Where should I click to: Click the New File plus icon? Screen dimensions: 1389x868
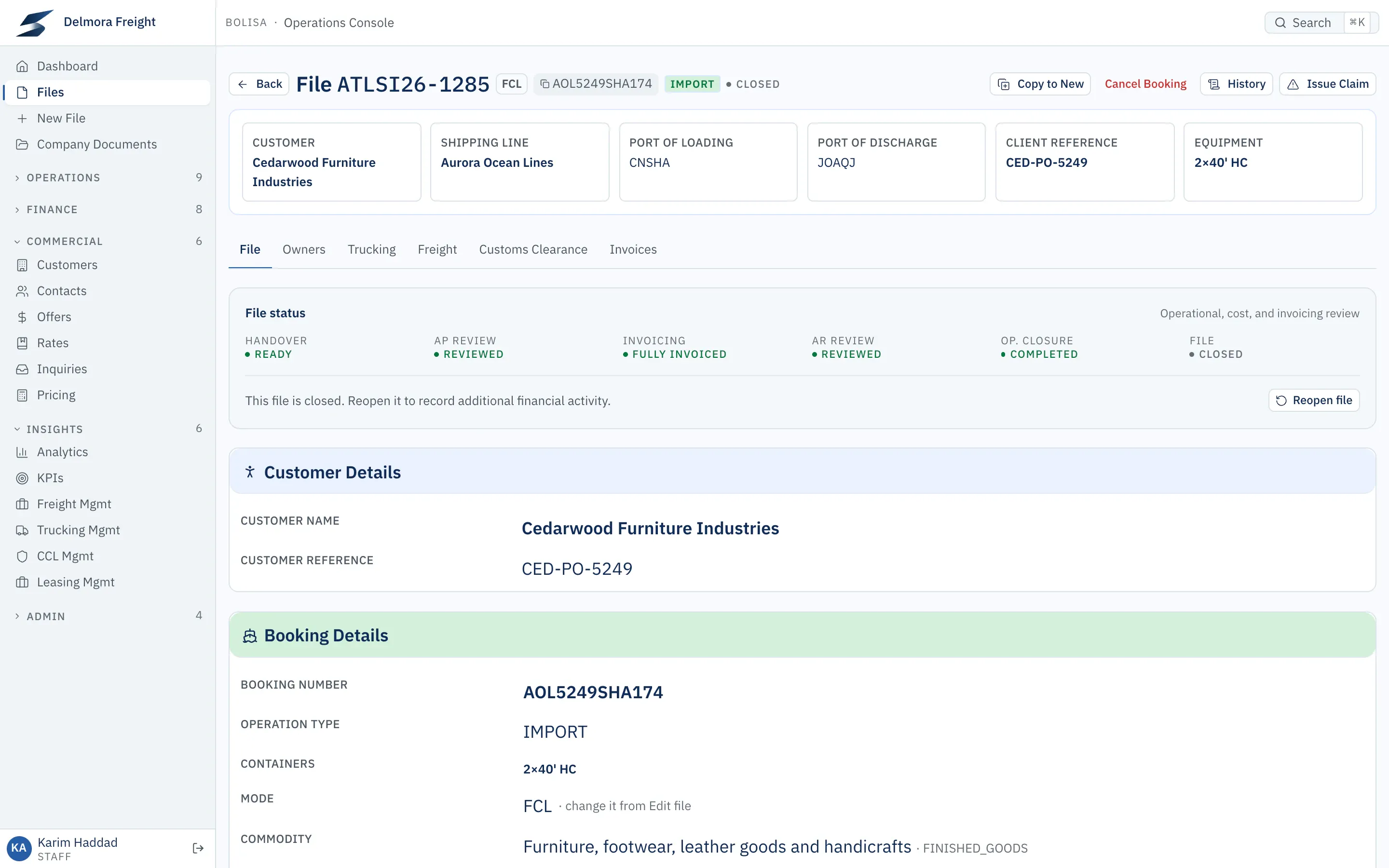22,118
